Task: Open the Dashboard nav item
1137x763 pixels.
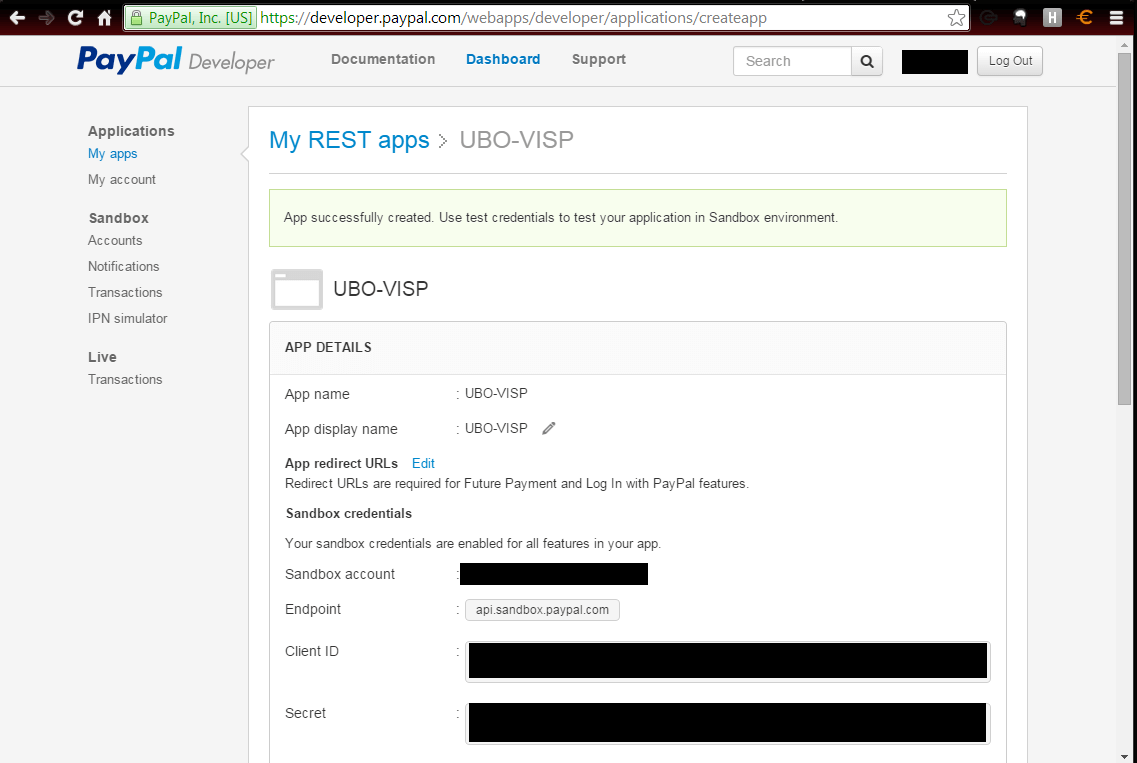Action: coord(503,59)
